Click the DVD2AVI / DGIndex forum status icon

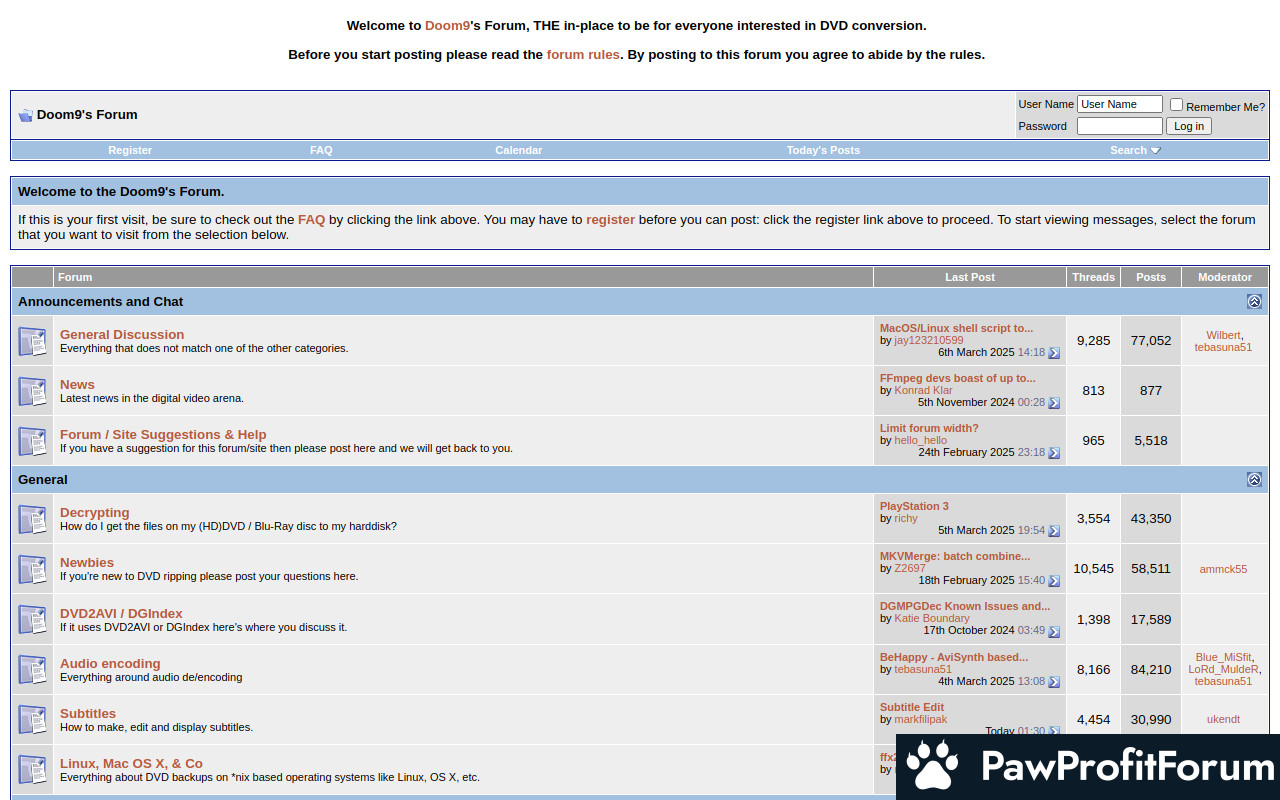pos(33,620)
